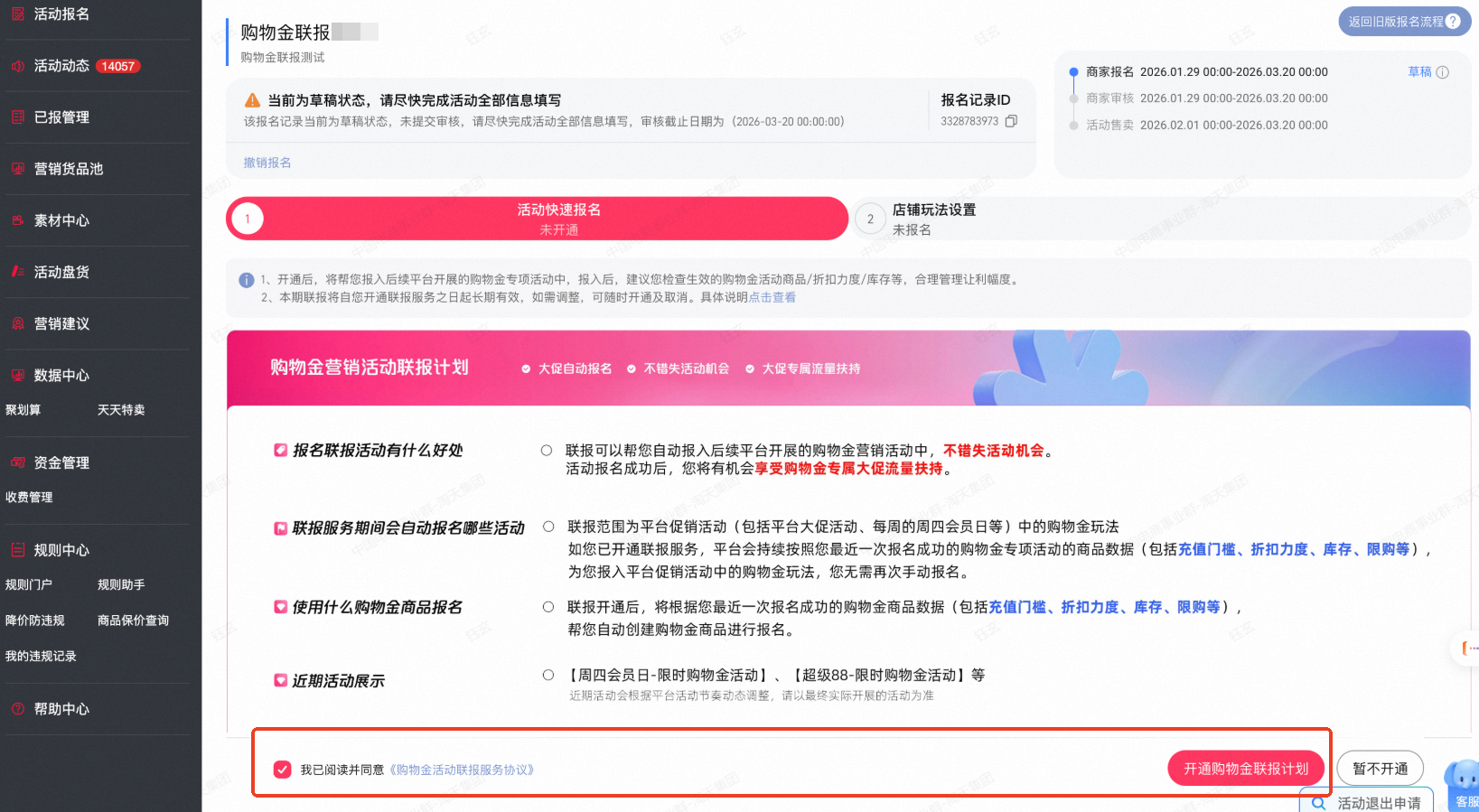The width and height of the screenshot is (1479, 812).
Task: Click 返回旧版报名流程 button
Action: [1404, 21]
